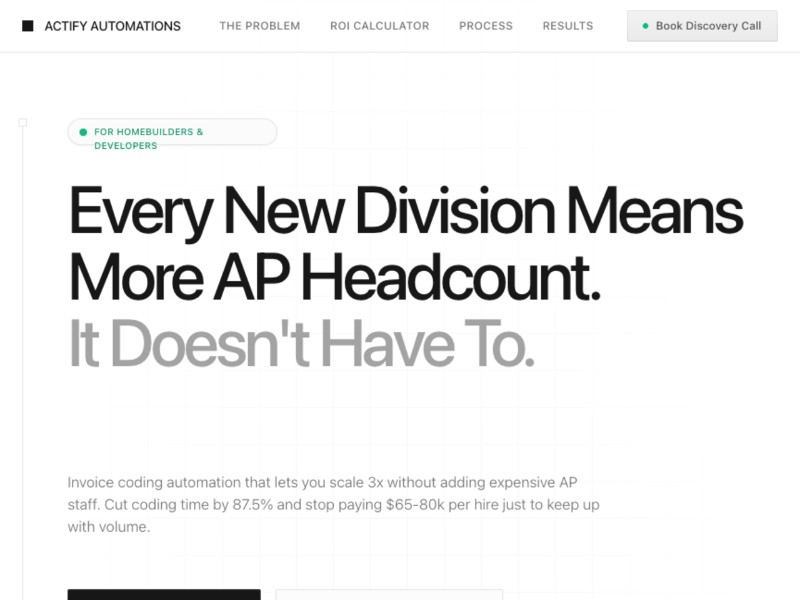This screenshot has width=800, height=600.
Task: Click the '87.5%' figure in the description
Action: [251, 504]
